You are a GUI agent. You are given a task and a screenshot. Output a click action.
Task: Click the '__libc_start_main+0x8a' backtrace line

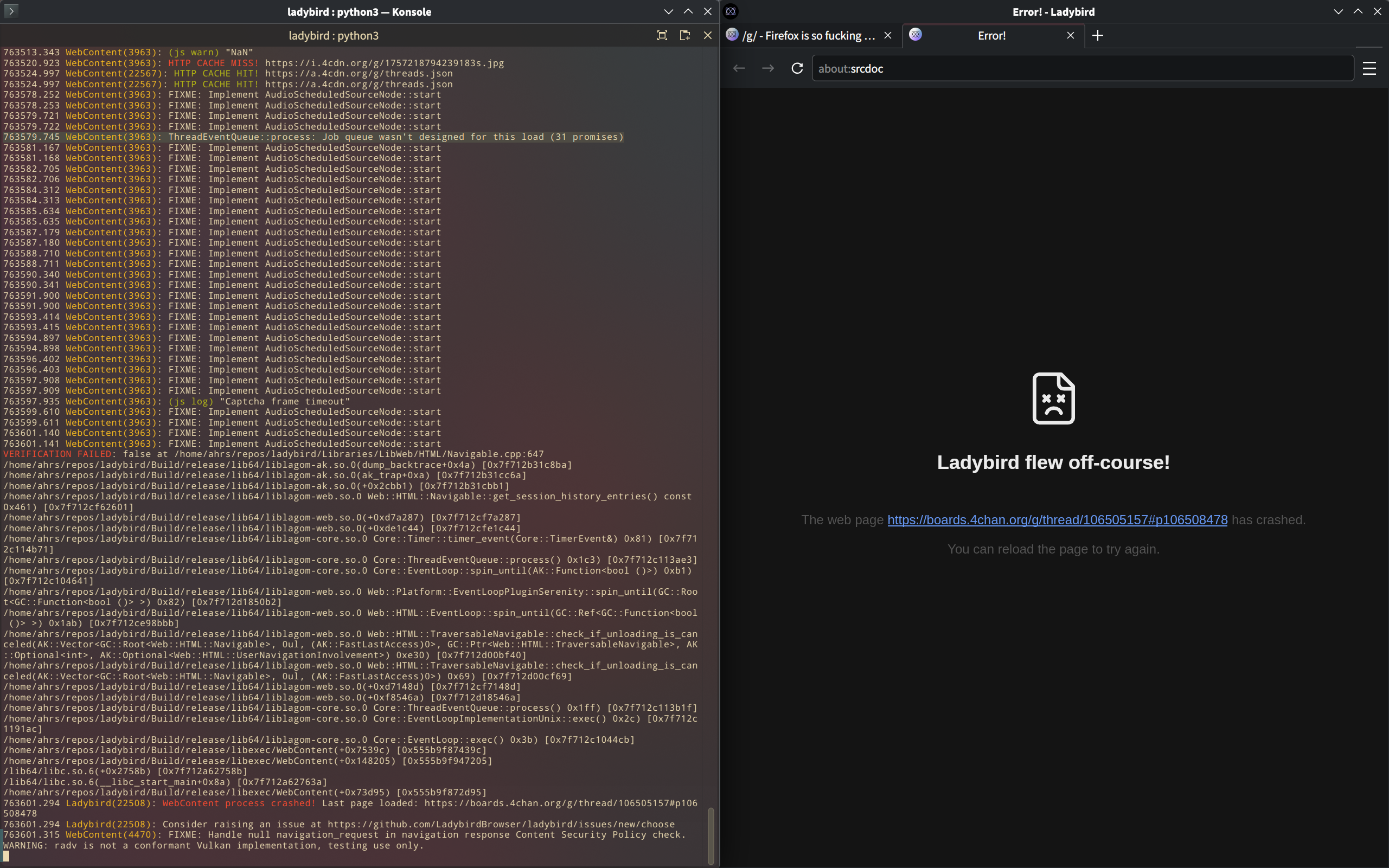click(x=165, y=782)
